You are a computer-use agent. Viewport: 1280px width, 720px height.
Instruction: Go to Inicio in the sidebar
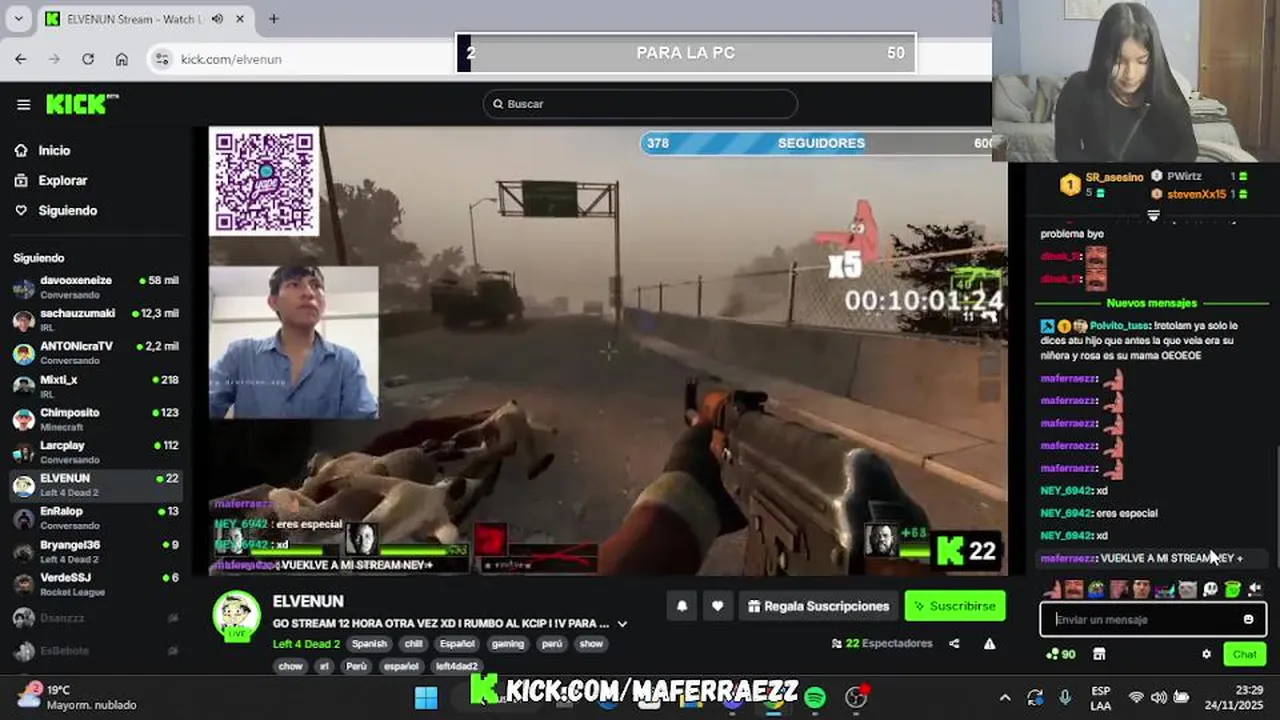54,150
